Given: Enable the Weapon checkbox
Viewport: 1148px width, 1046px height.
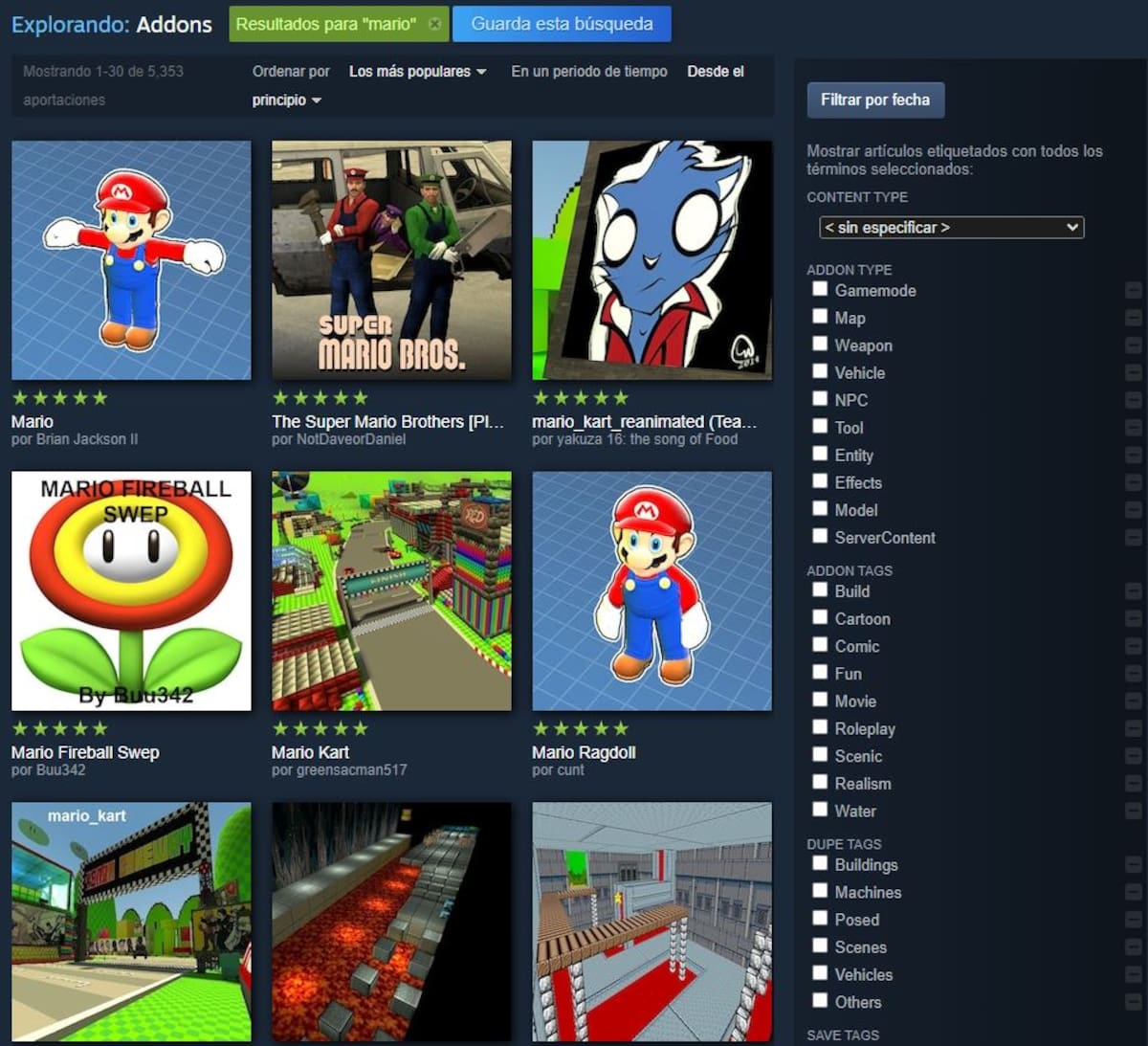Looking at the screenshot, I should pos(820,344).
